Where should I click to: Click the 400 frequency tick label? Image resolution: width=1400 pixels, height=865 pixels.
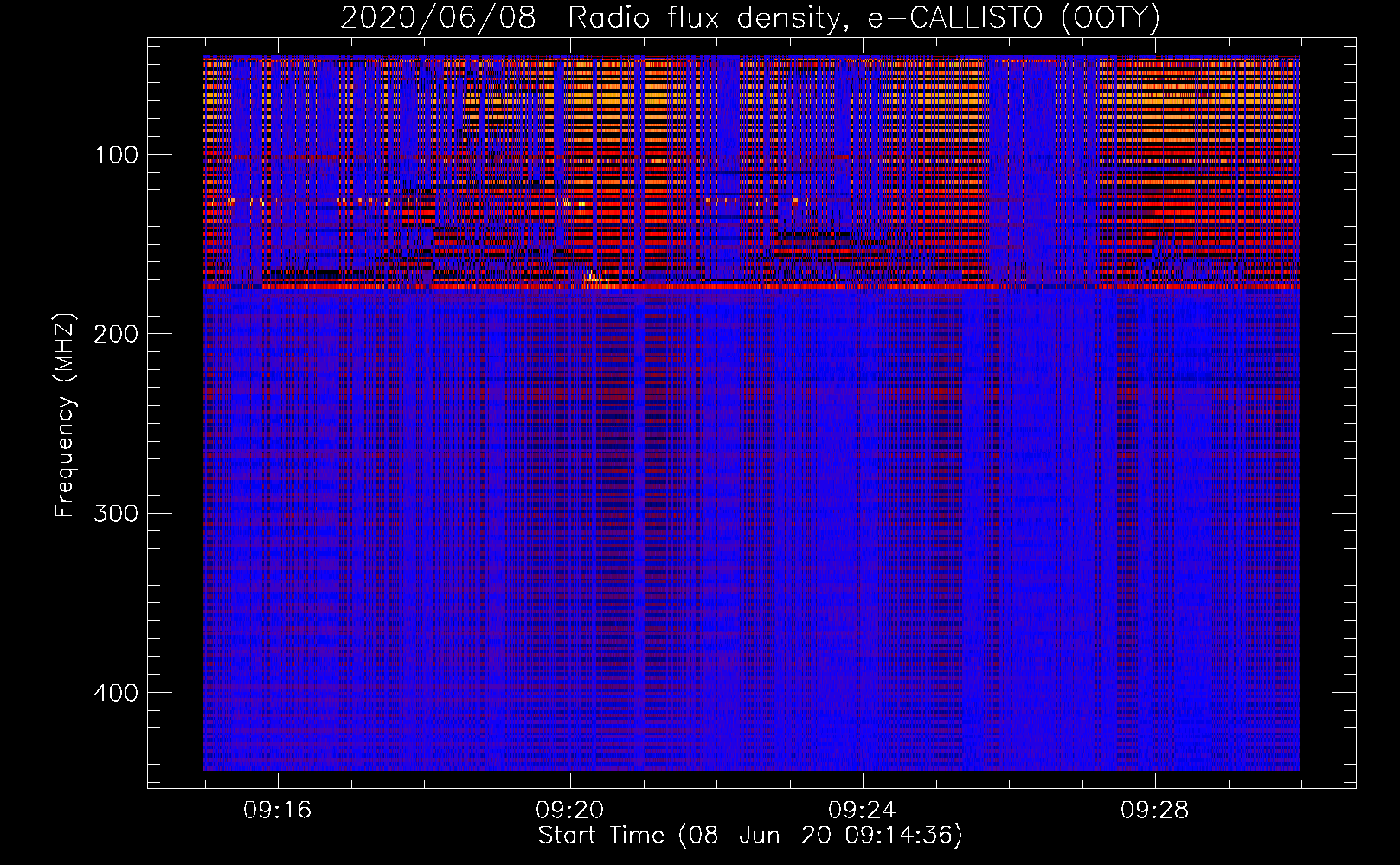coord(116,693)
